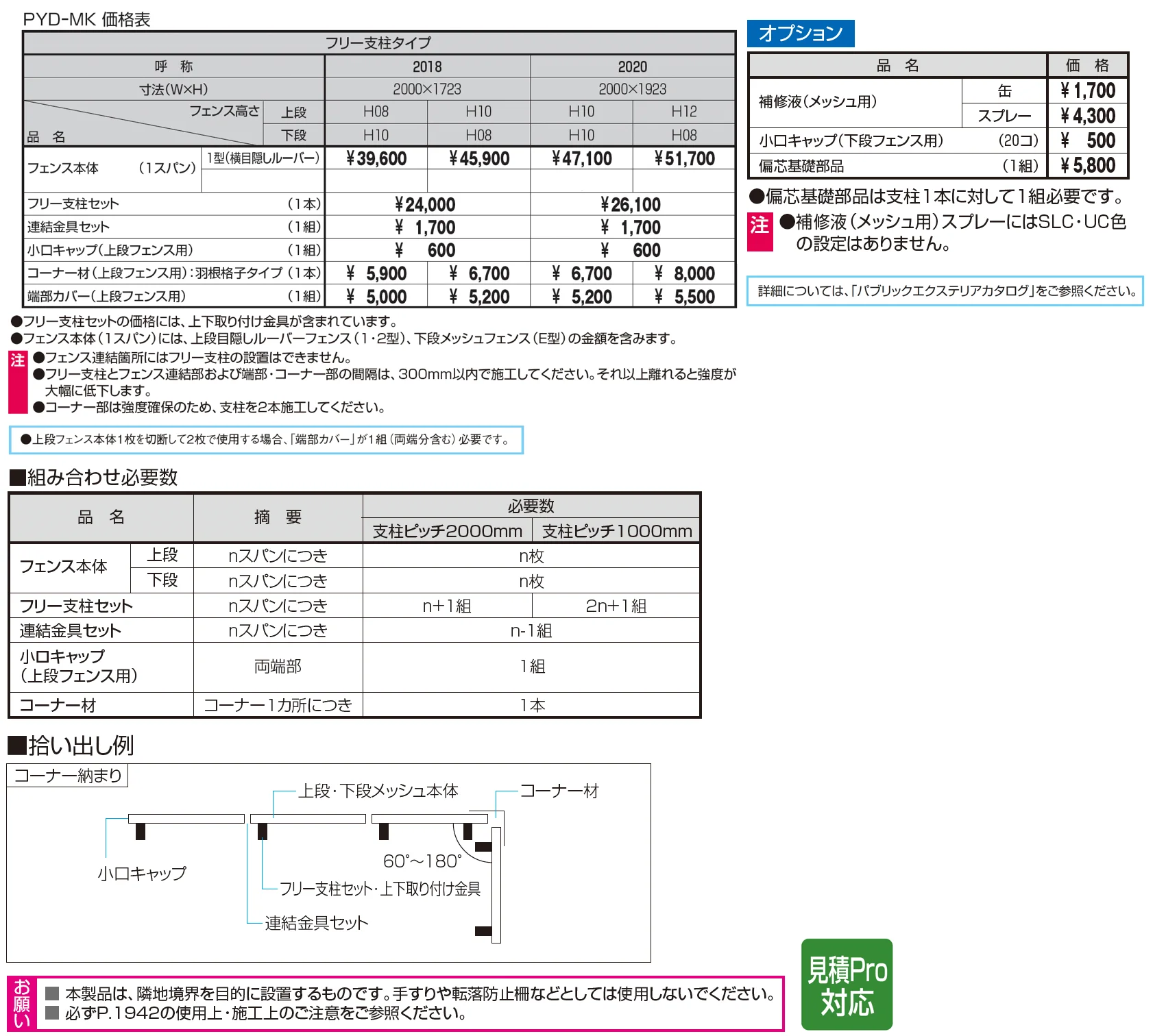Click the PYD-MK 価格表 title
The height and width of the screenshot is (1036, 1166).
[x=86, y=19]
